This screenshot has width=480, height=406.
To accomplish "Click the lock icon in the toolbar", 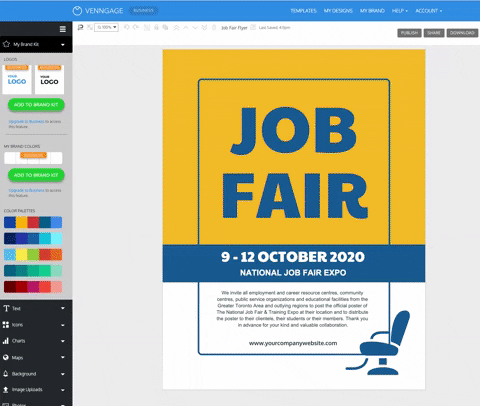I will click(156, 27).
